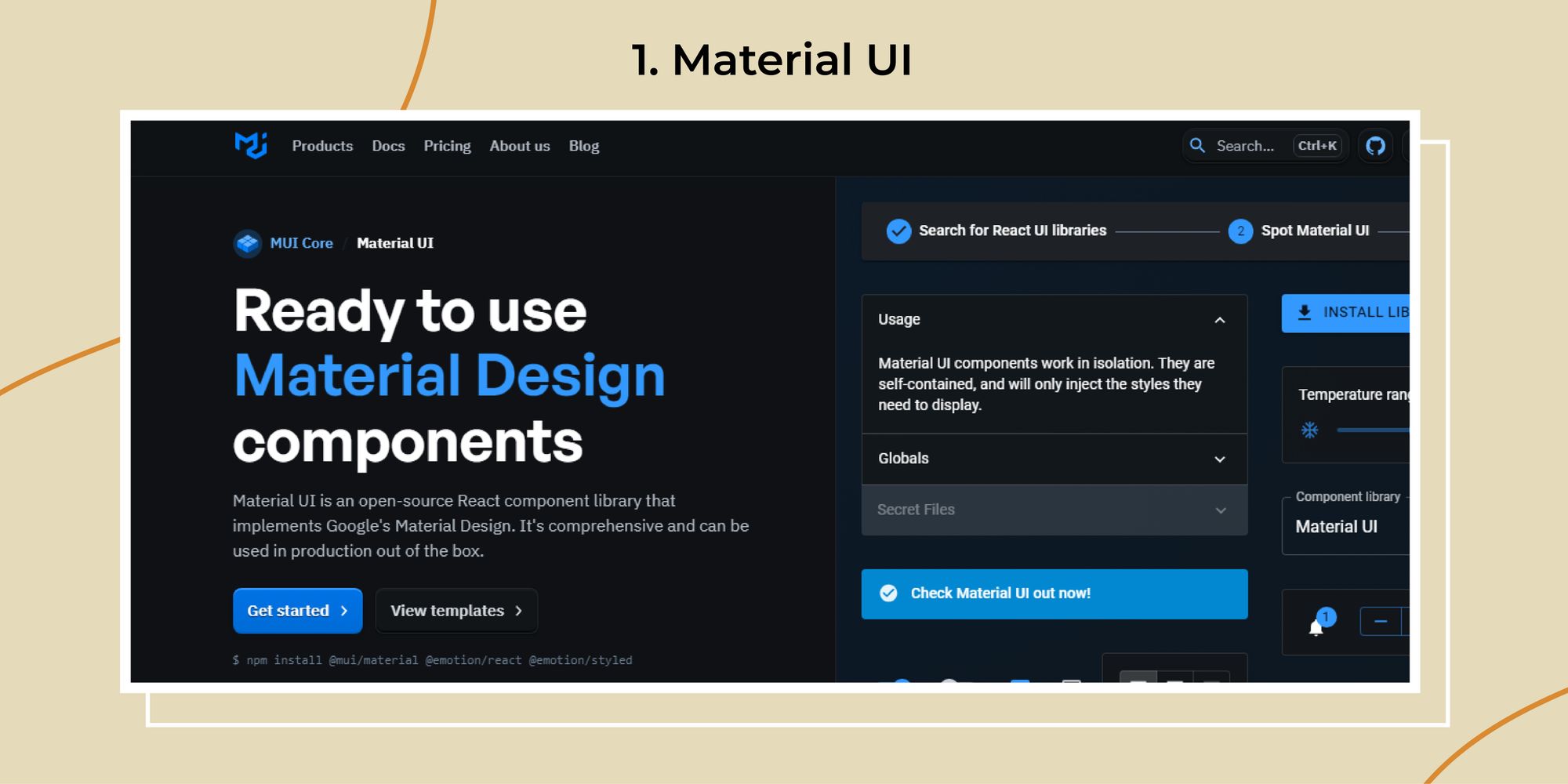Click the Spot Material UI step label

point(1315,230)
